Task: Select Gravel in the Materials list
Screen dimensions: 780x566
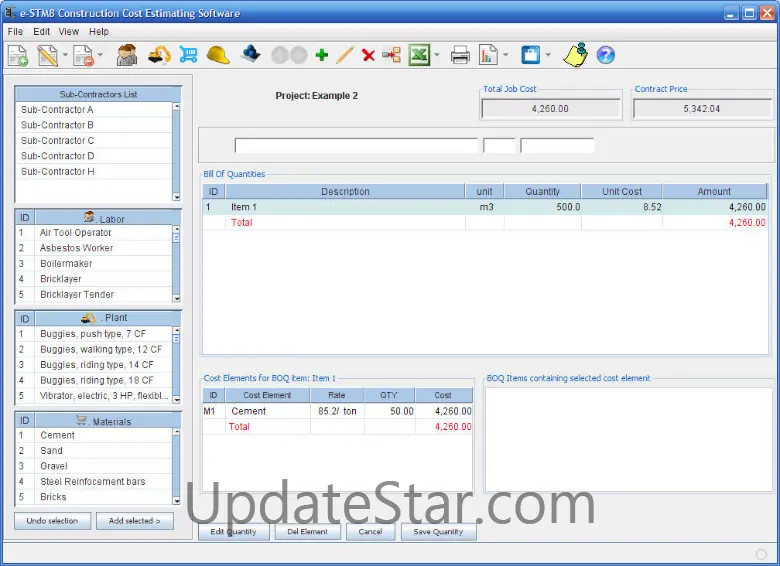Action: pyautogui.click(x=94, y=466)
